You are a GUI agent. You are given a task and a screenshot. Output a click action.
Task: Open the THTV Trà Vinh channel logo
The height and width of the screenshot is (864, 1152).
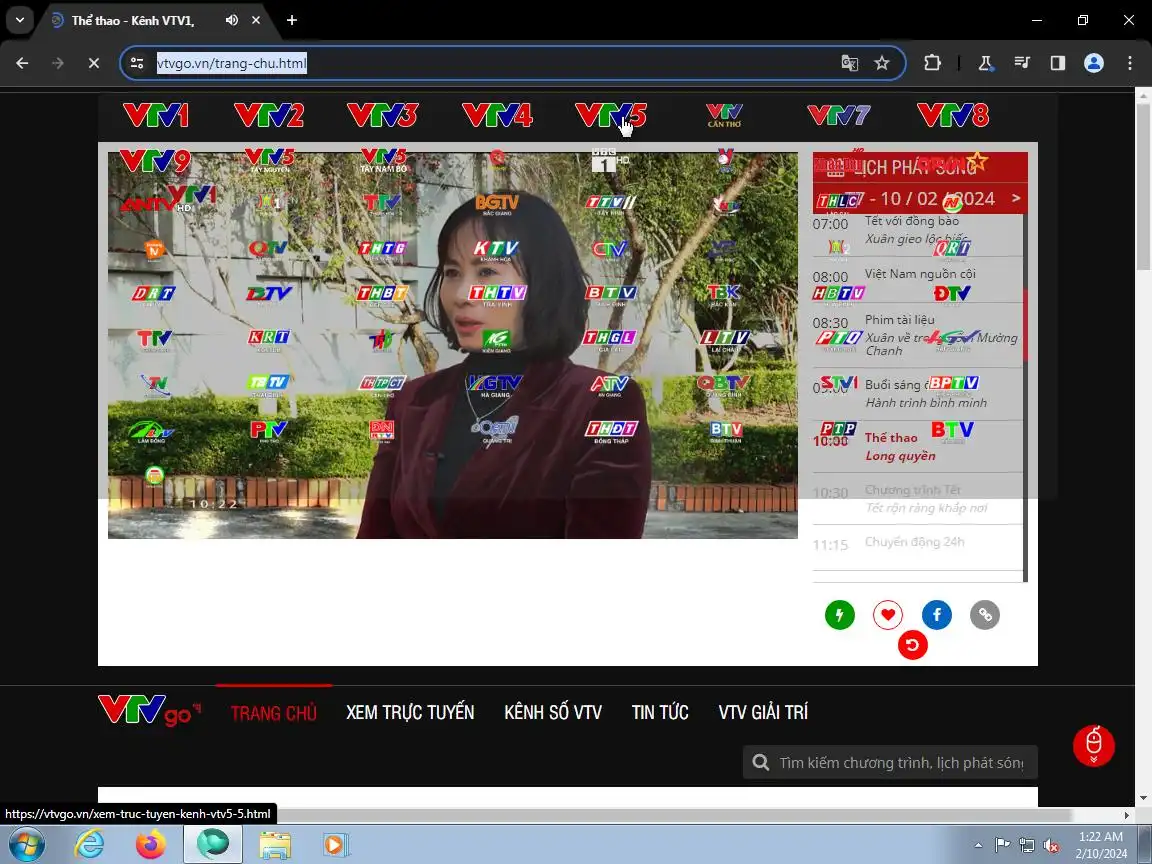(497, 295)
